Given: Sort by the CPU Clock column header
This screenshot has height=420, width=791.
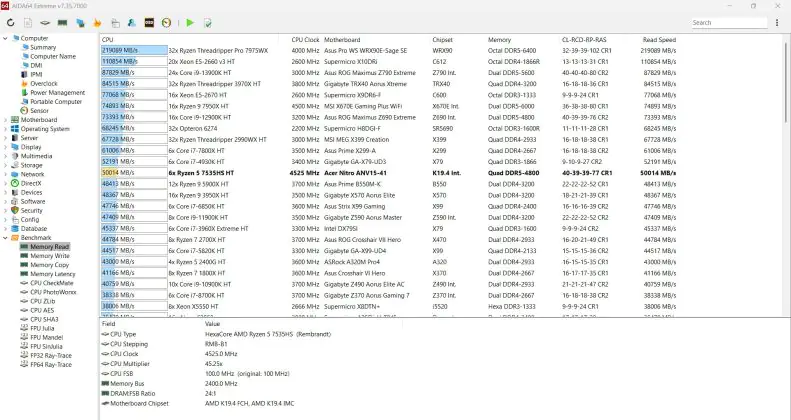Looking at the screenshot, I should click(x=305, y=40).
